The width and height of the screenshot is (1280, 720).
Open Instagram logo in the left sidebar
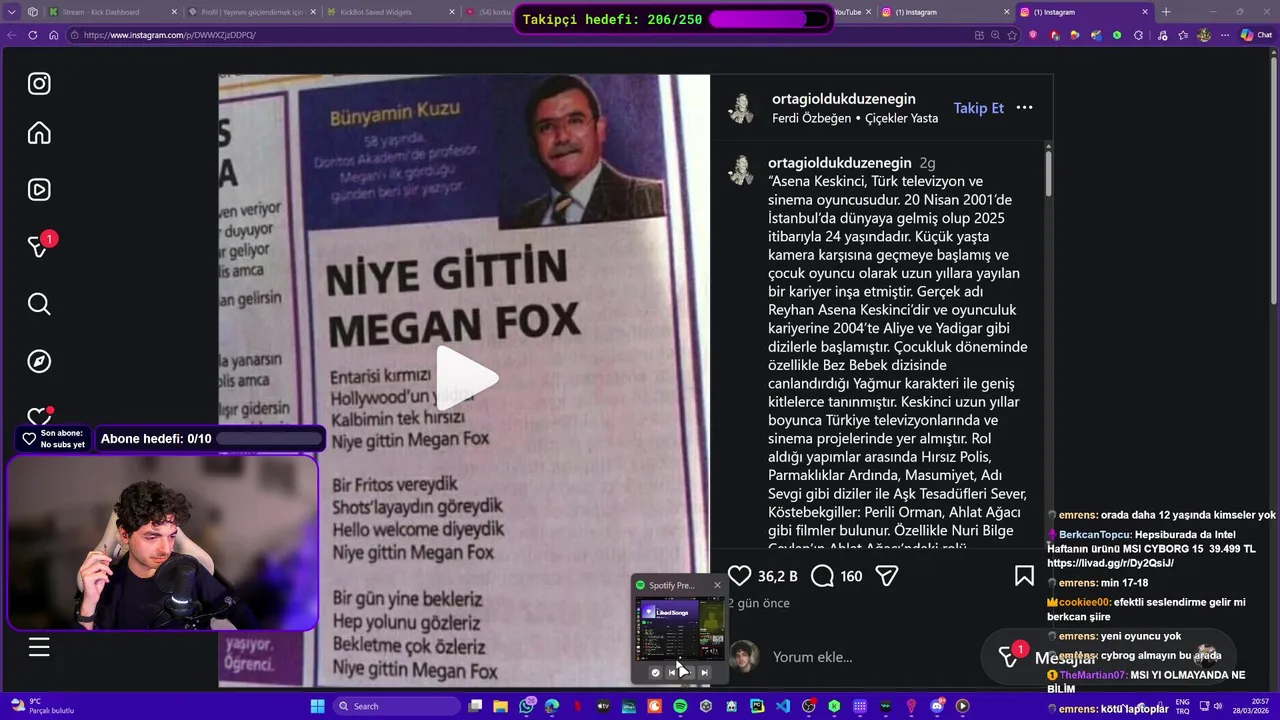coord(39,84)
